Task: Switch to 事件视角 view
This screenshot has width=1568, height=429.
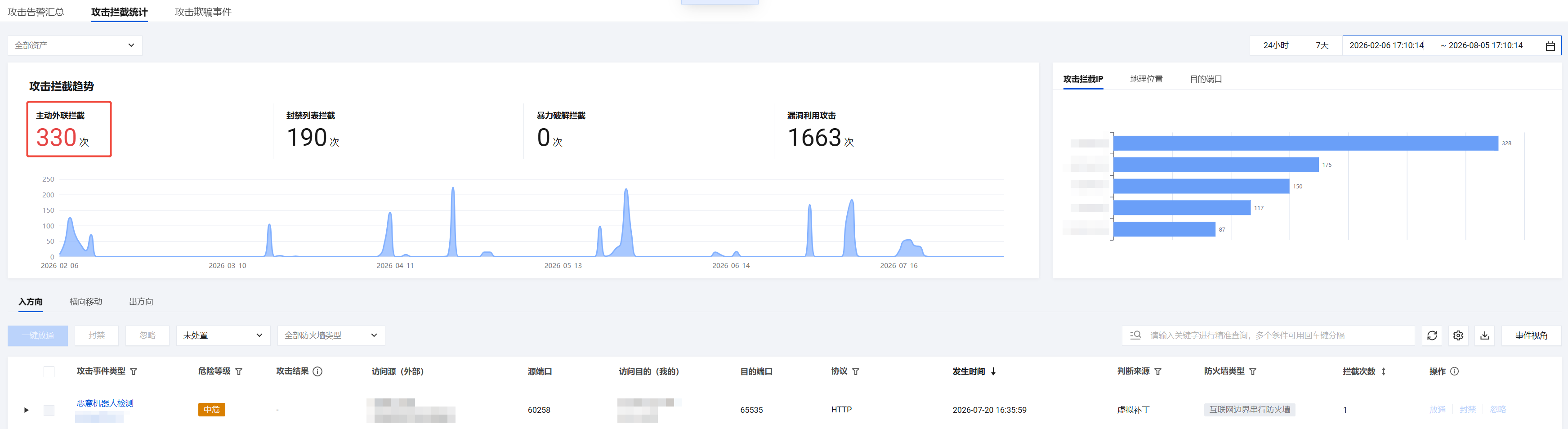Action: click(1531, 335)
